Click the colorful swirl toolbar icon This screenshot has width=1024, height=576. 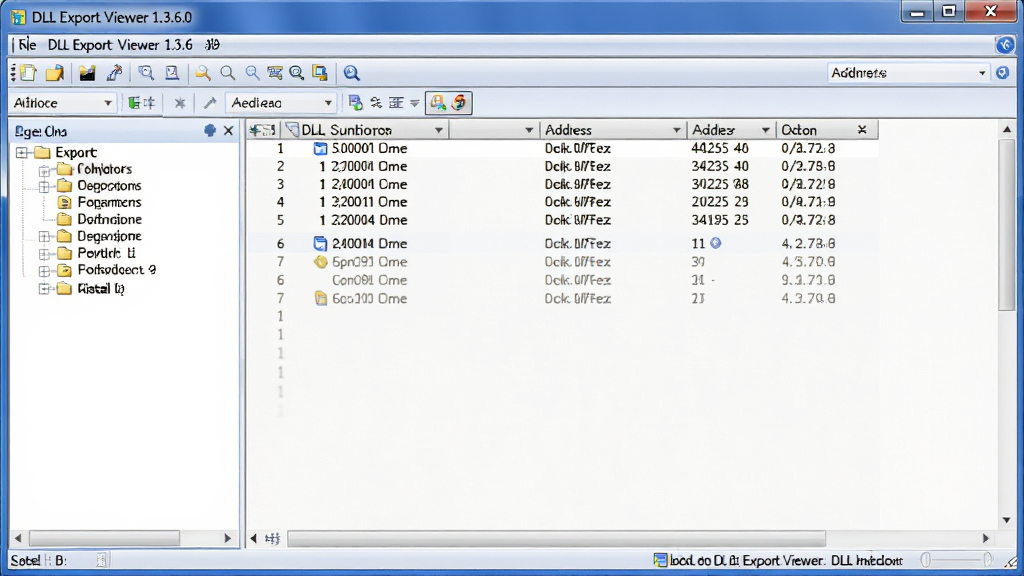(x=460, y=103)
